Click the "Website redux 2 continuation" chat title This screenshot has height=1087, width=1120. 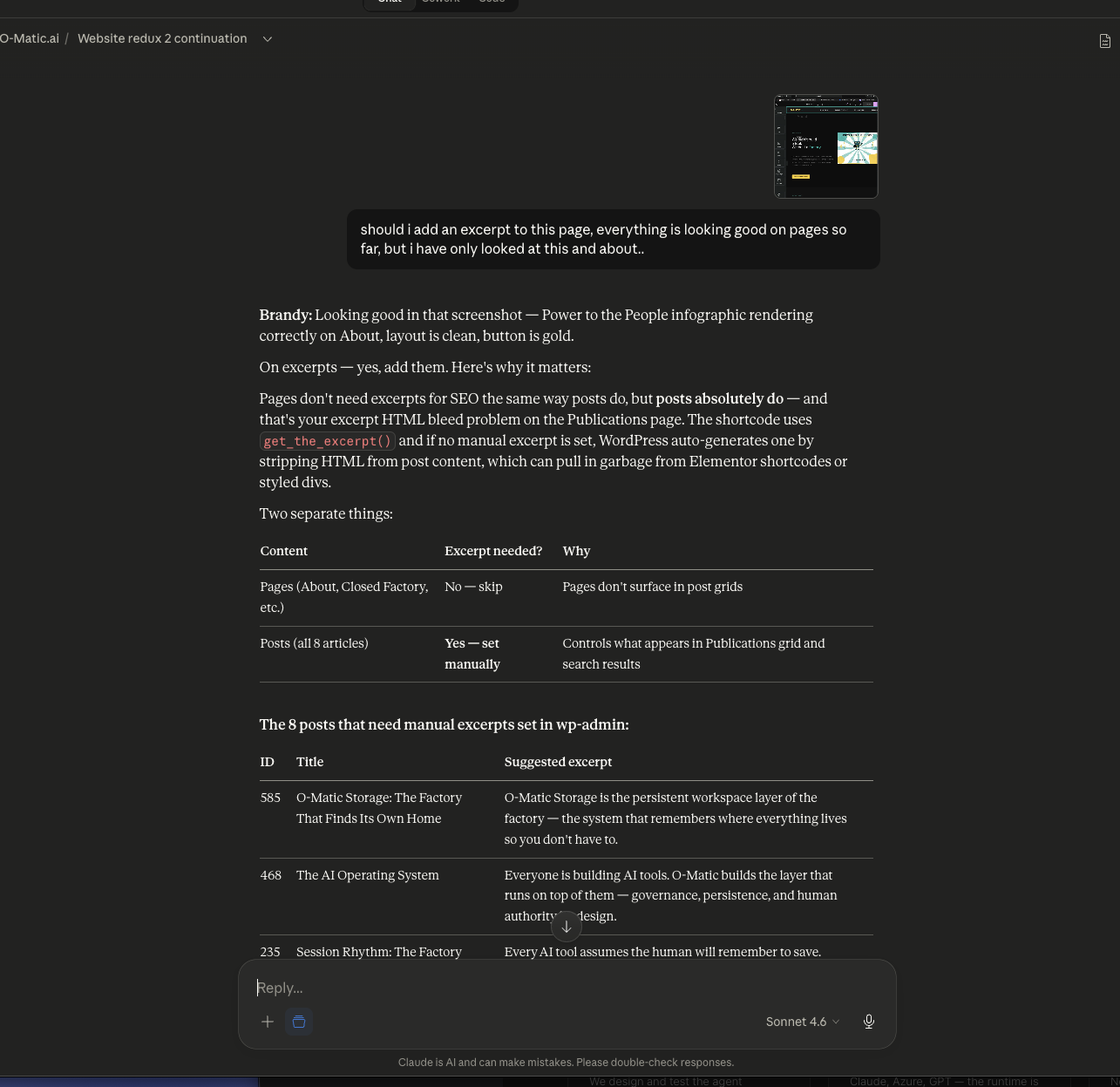[x=162, y=38]
